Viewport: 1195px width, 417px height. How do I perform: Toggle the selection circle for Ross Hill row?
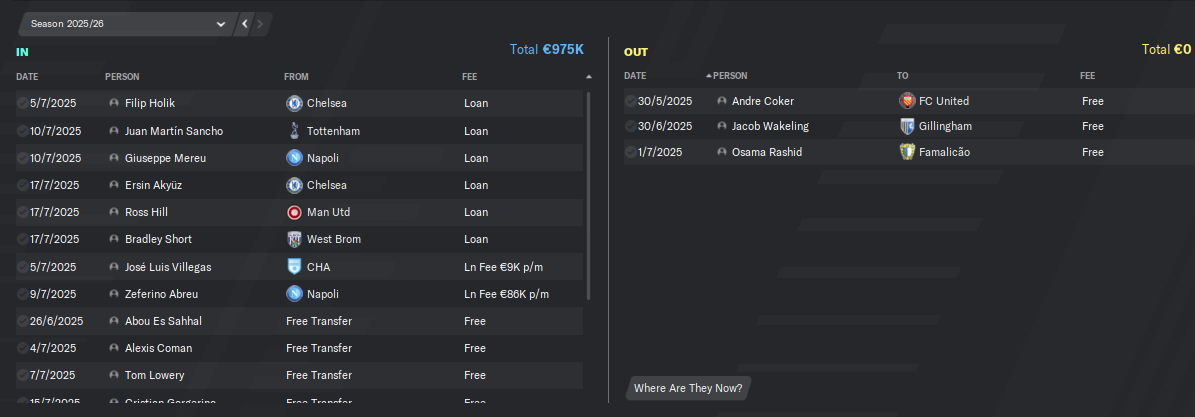coord(22,212)
